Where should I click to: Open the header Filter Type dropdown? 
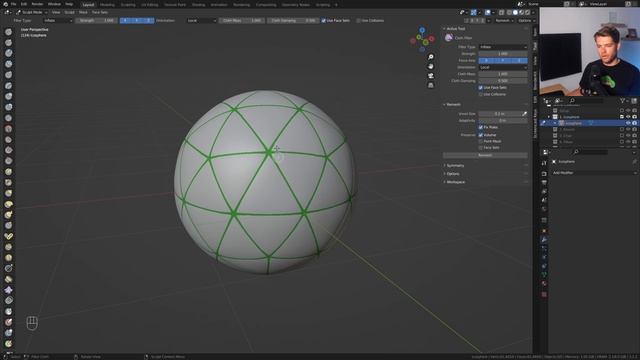58,20
